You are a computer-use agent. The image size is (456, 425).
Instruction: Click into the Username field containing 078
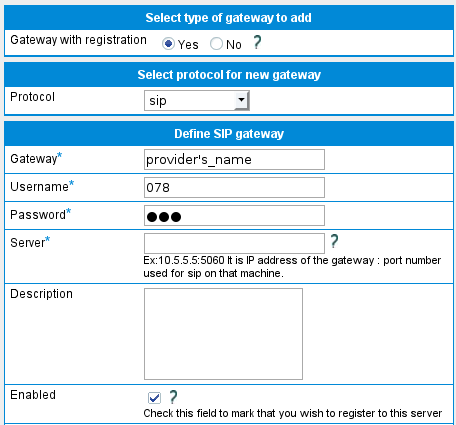point(234,187)
